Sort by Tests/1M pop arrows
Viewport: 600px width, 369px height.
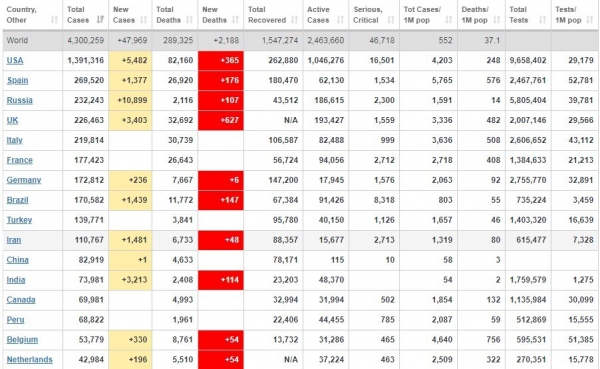coord(590,20)
